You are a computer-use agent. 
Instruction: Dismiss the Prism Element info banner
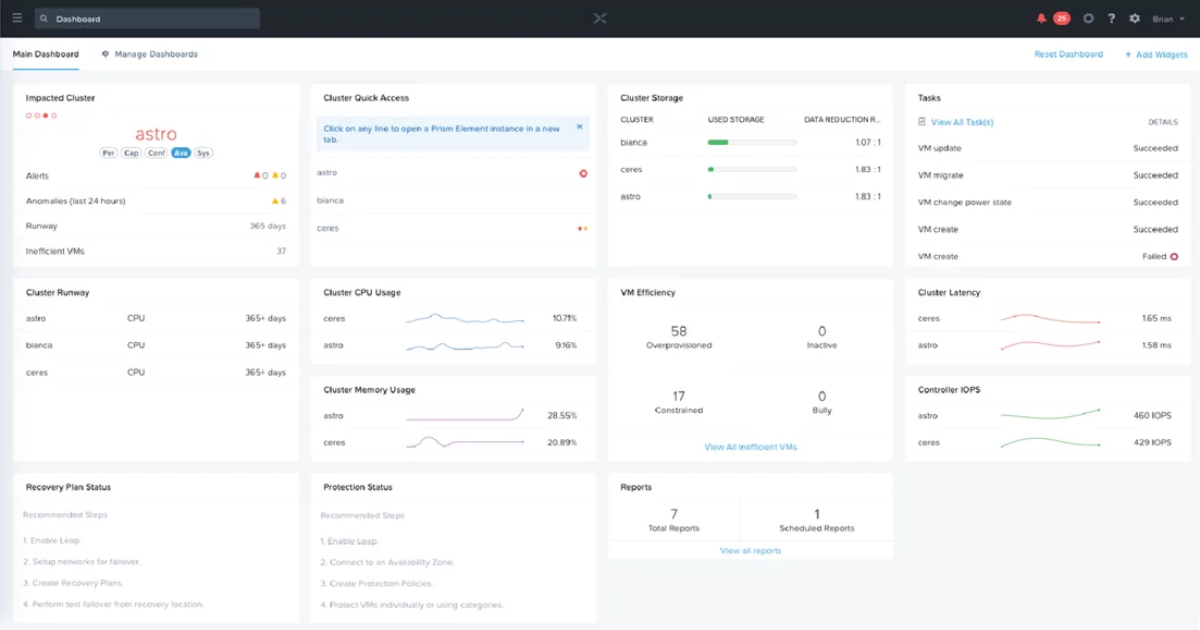click(x=579, y=127)
